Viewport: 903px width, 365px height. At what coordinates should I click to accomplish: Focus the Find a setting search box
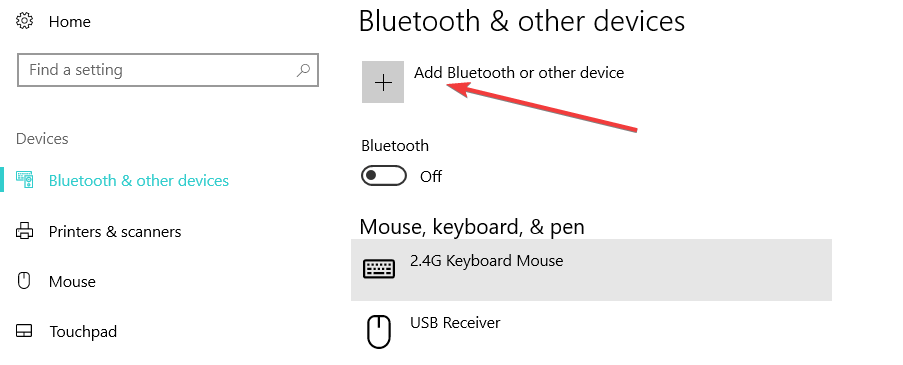click(x=168, y=70)
